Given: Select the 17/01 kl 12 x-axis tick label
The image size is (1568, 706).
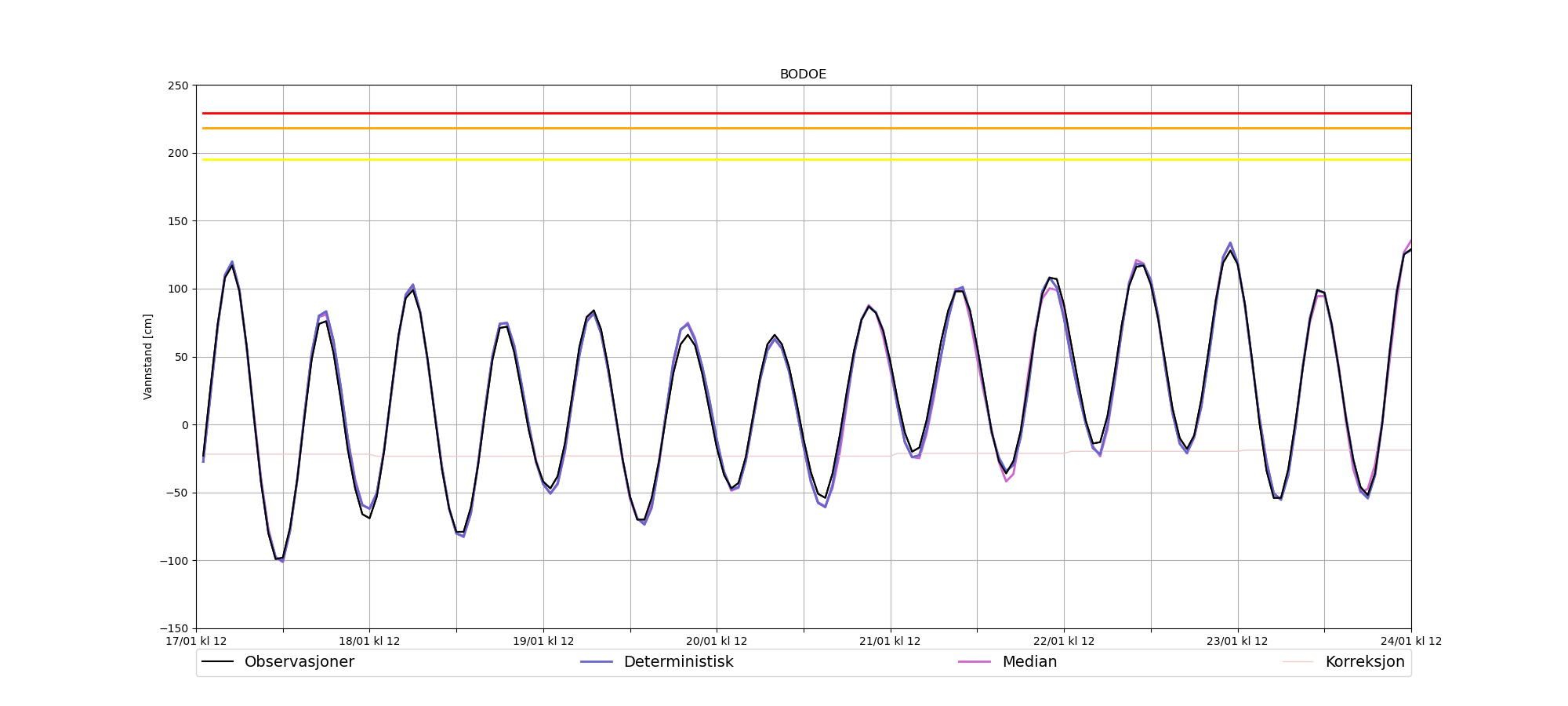Looking at the screenshot, I should coord(196,642).
